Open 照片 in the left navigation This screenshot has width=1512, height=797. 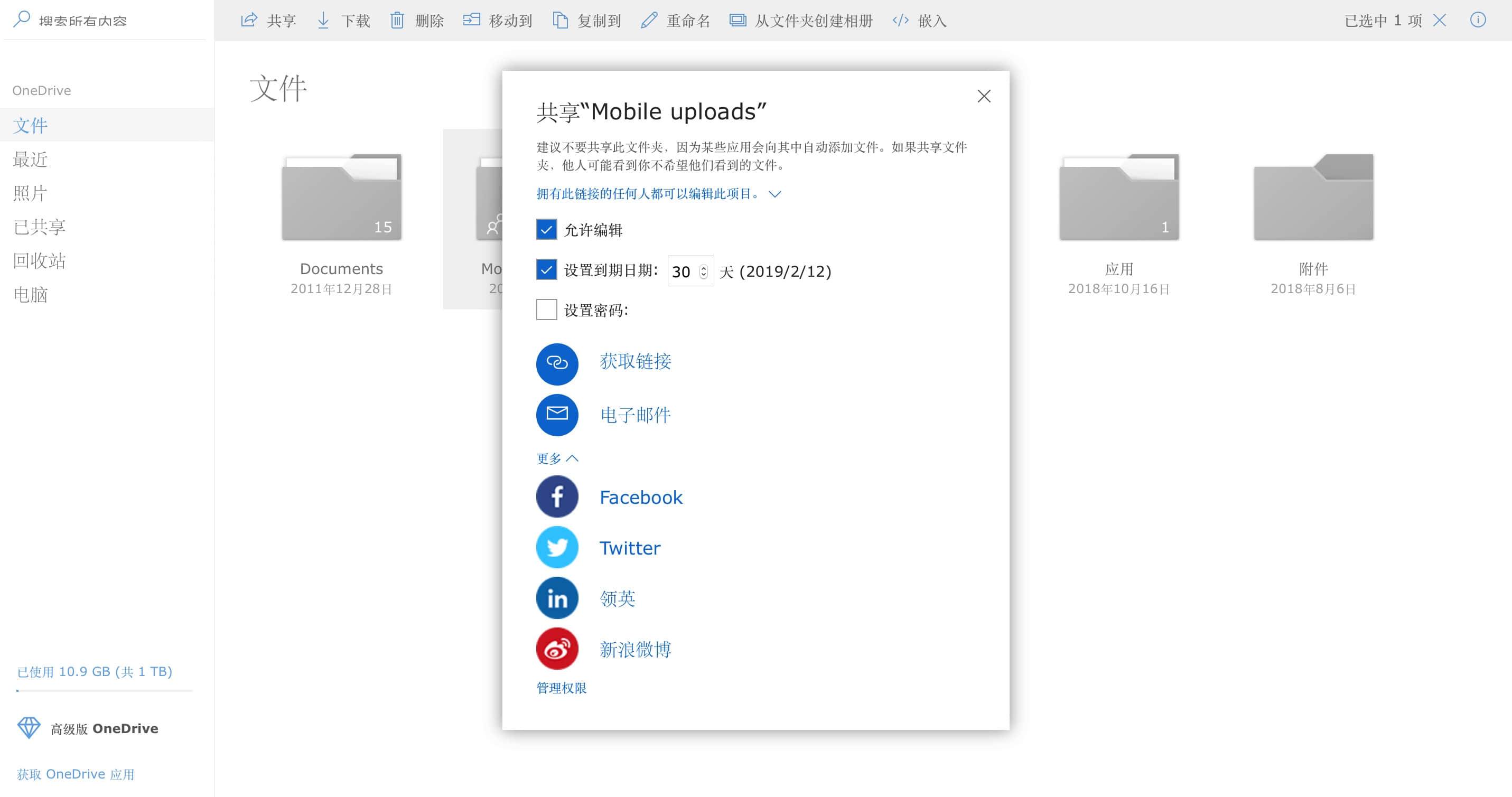(107, 193)
